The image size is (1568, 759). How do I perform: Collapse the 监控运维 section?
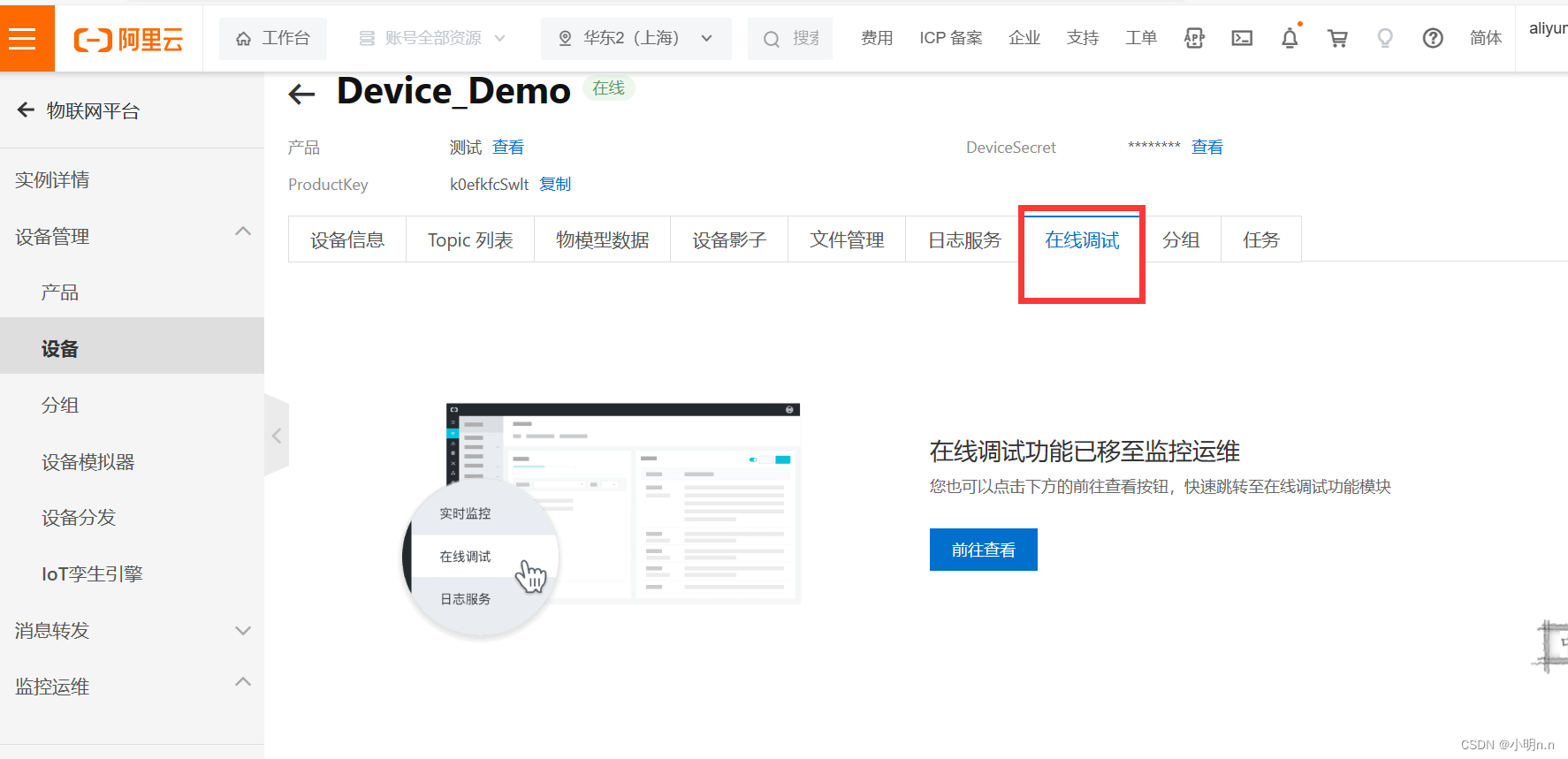click(132, 687)
